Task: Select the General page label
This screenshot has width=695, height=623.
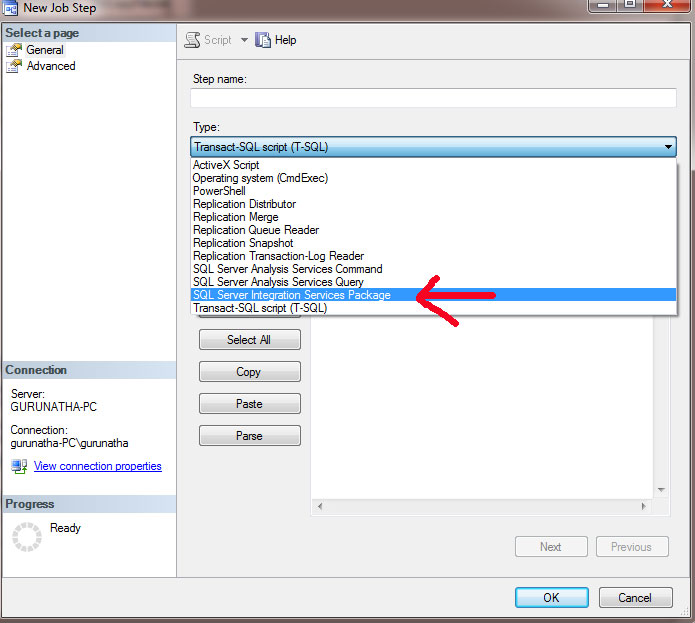Action: point(45,50)
